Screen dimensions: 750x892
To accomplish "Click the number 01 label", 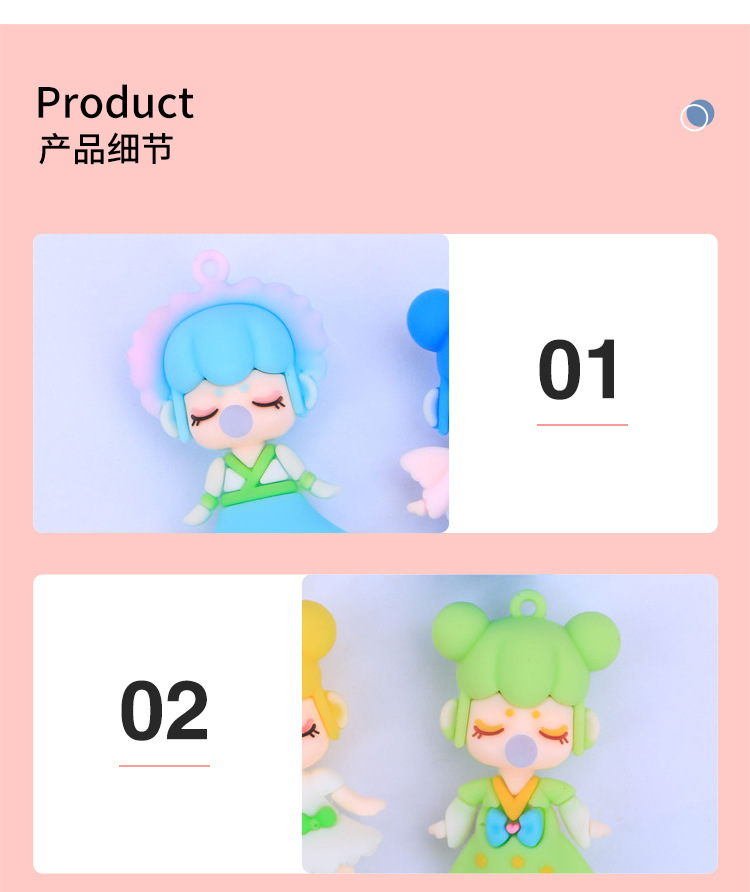I will (x=579, y=370).
